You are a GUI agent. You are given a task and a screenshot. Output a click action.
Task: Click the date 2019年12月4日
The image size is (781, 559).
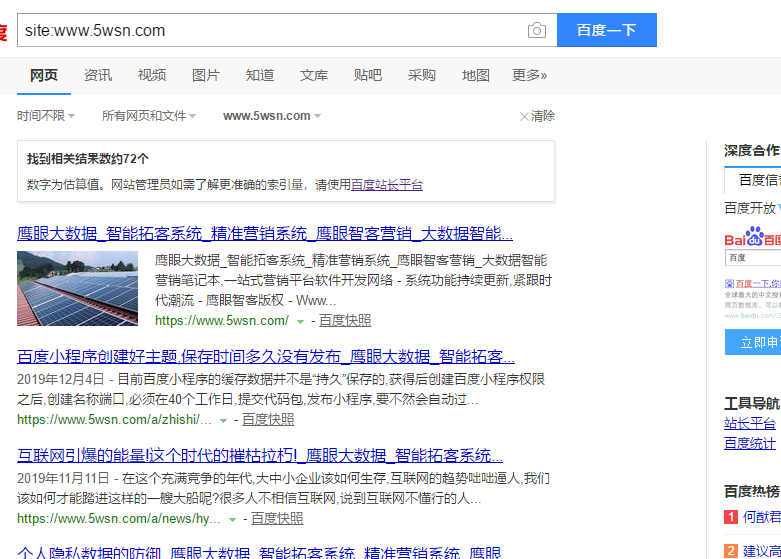[x=60, y=380]
